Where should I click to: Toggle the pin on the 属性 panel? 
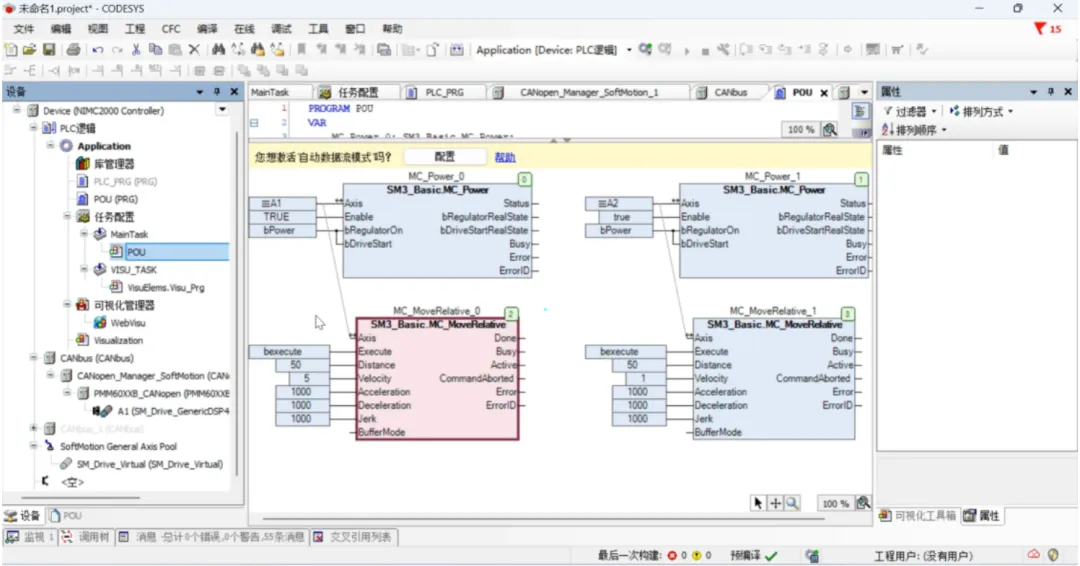pyautogui.click(x=1051, y=92)
